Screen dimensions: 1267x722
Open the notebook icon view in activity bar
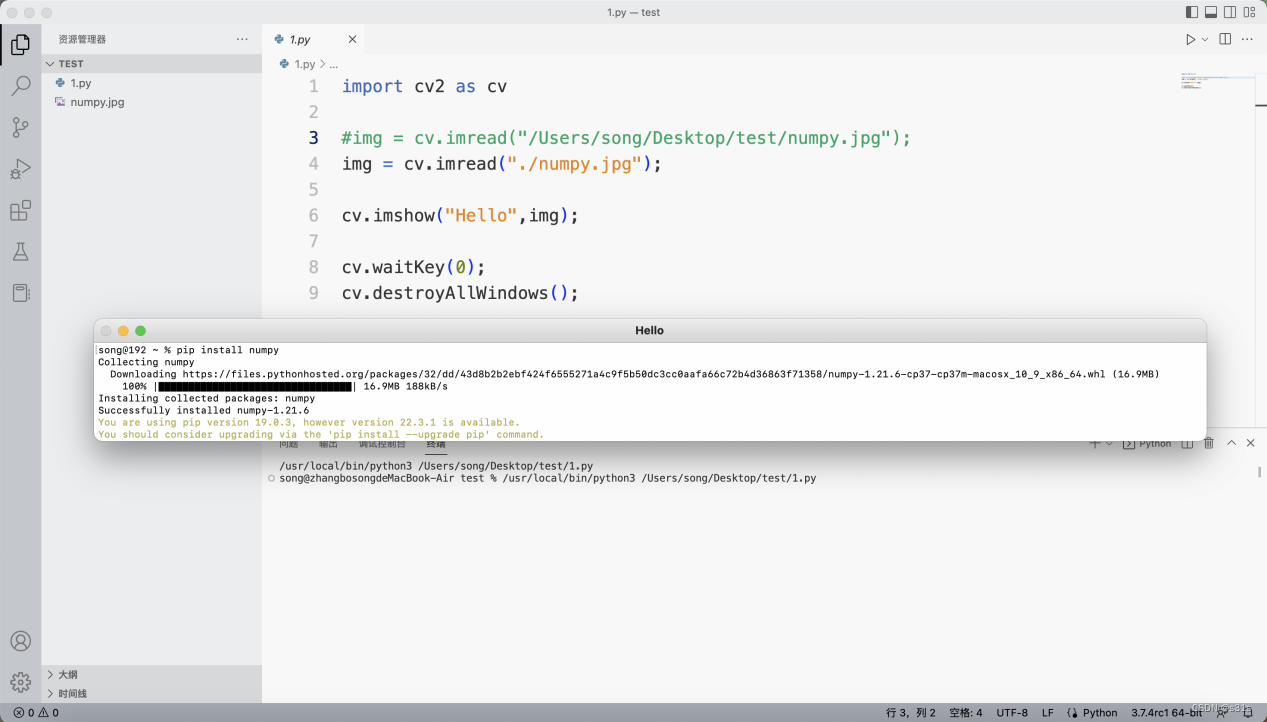click(x=20, y=293)
